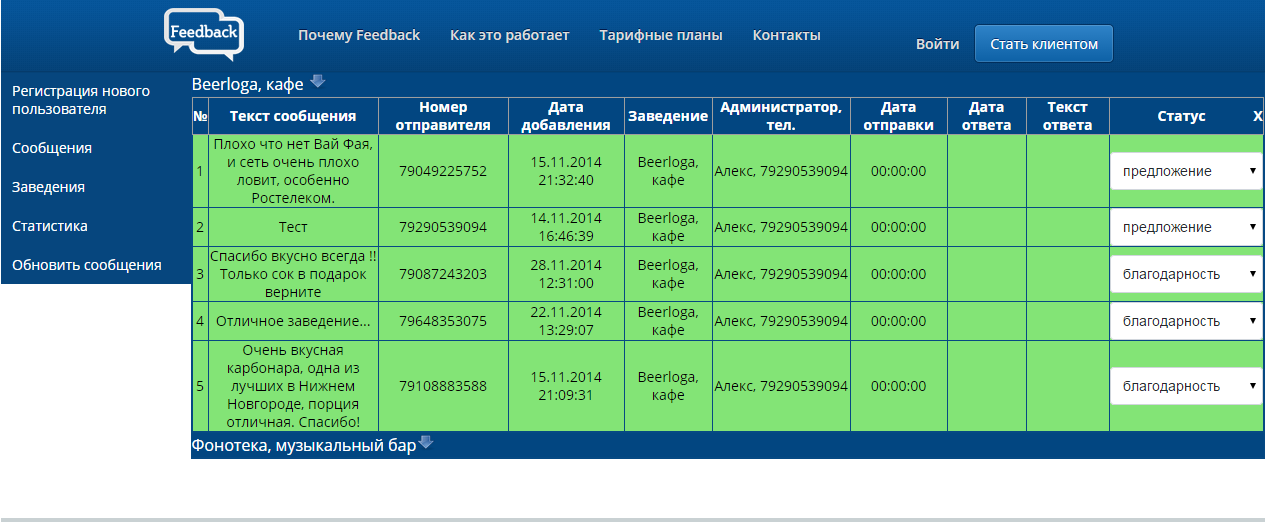Collapse the Beerloga, кафе section arrow
The width and height of the screenshot is (1267, 522).
click(318, 82)
